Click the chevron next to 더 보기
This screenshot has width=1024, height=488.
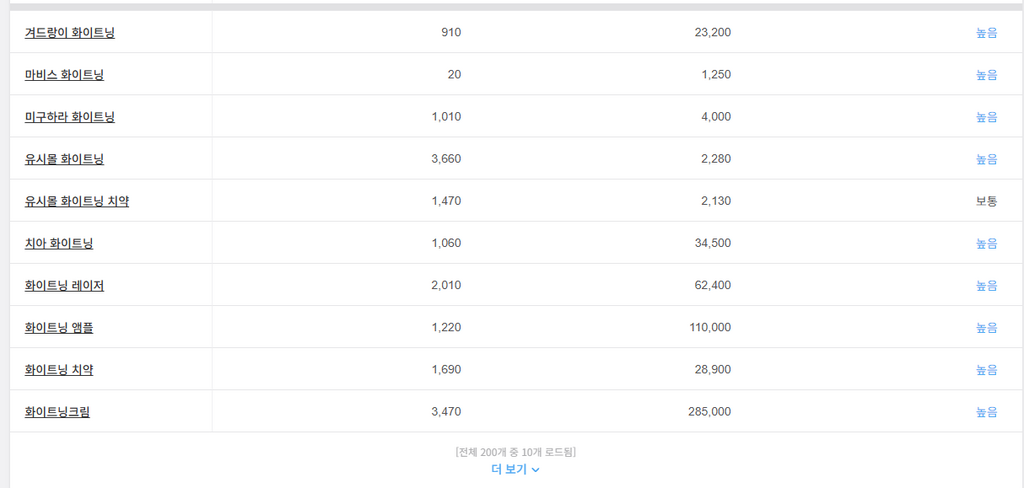click(x=536, y=470)
